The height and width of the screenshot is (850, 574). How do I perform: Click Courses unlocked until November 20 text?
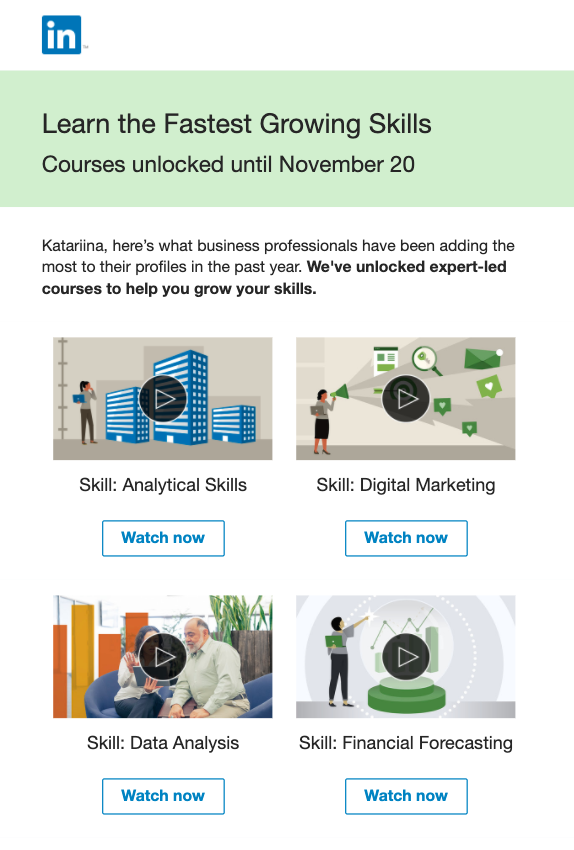[x=228, y=165]
